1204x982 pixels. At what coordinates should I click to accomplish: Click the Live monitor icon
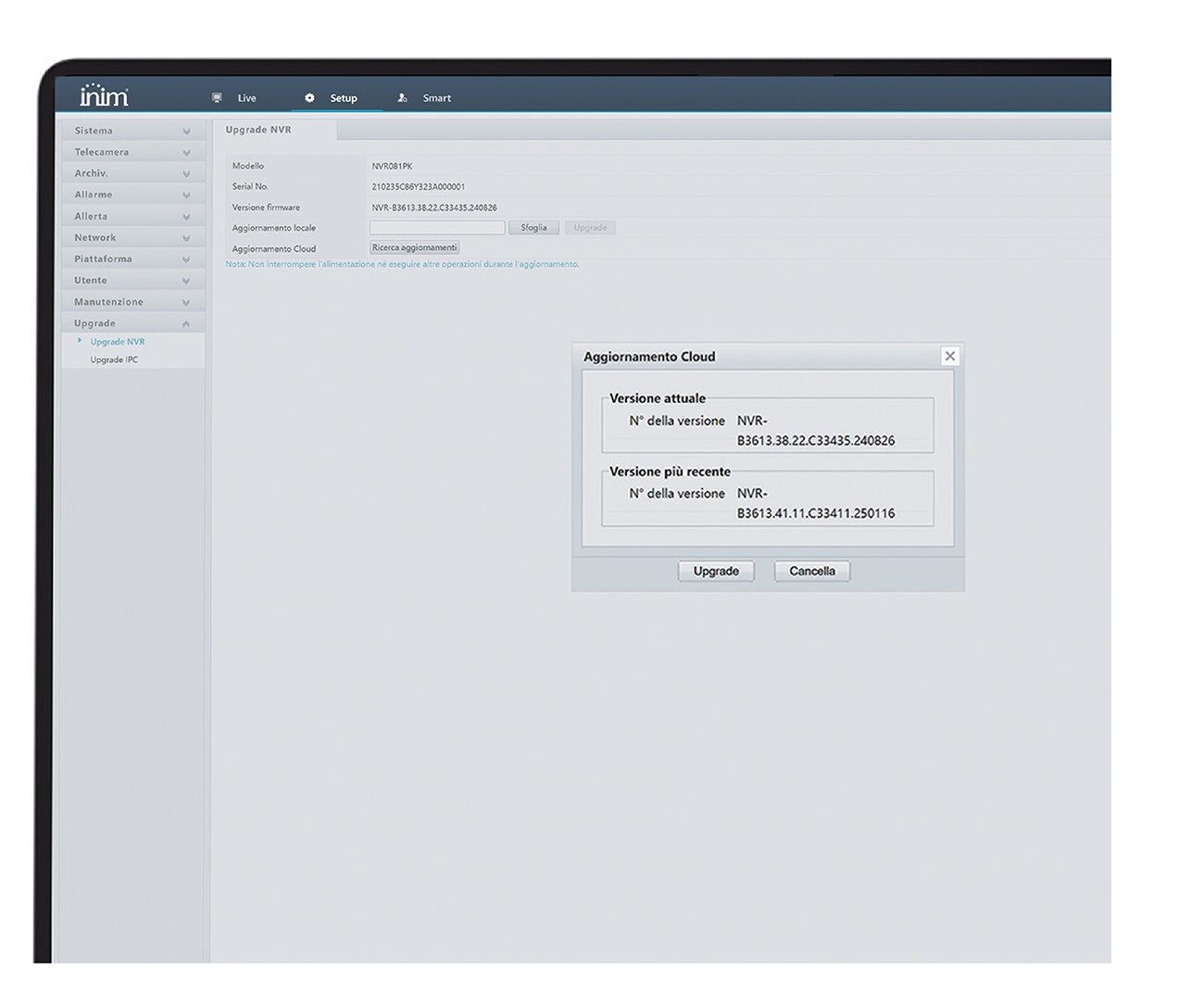click(x=217, y=97)
